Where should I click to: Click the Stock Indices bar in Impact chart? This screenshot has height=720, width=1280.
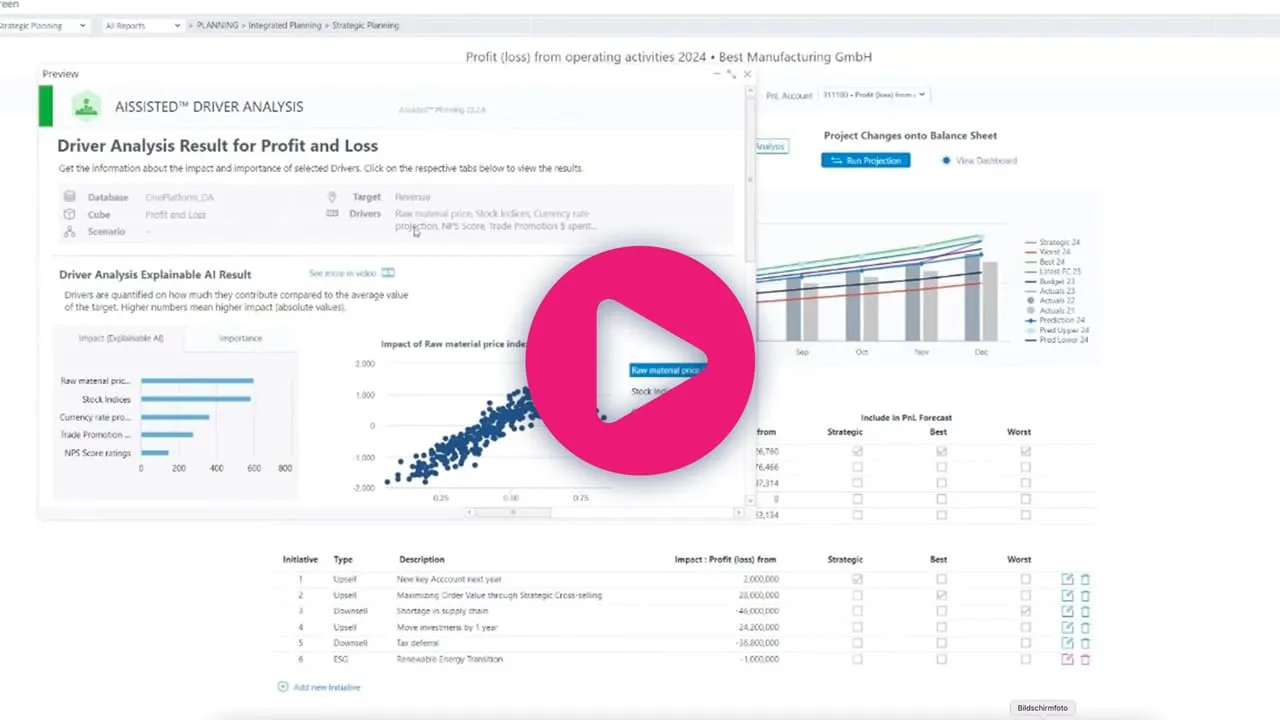196,399
